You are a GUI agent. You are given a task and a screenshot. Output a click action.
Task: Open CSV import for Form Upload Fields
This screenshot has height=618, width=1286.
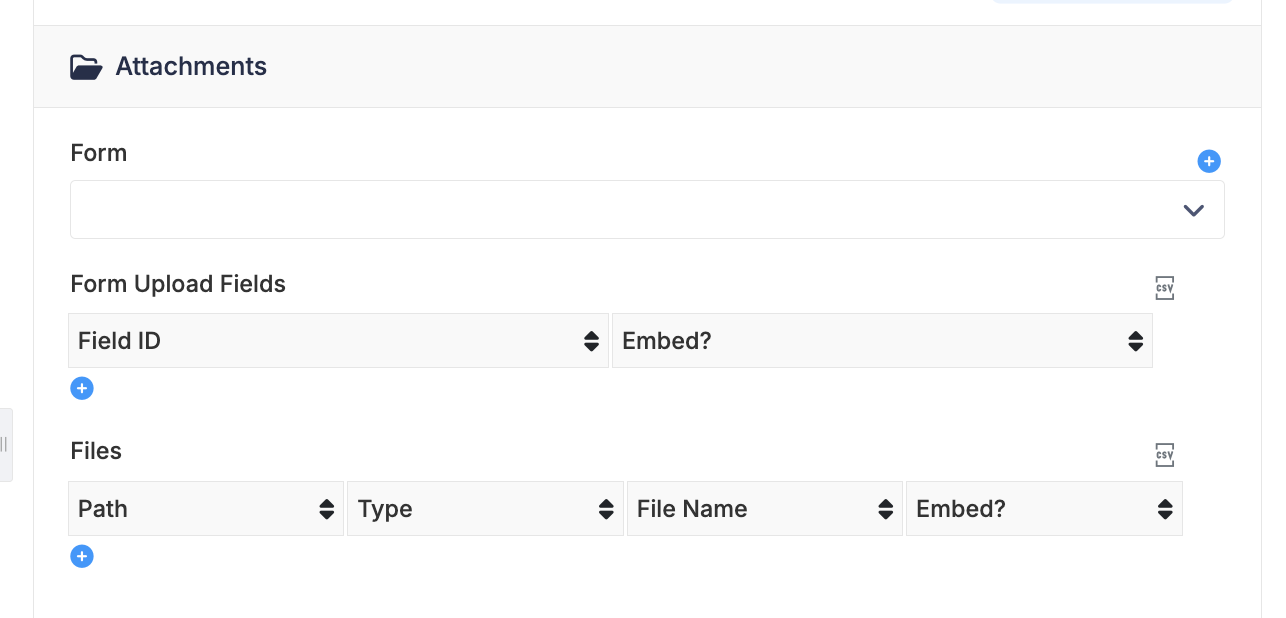(x=1164, y=288)
